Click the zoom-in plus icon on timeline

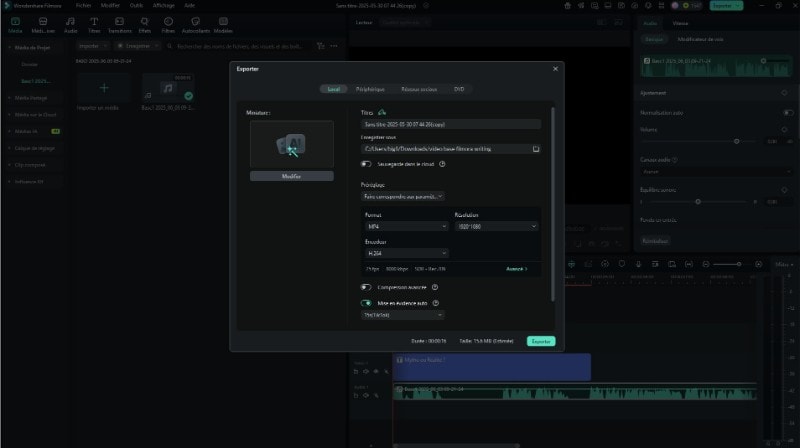tap(759, 264)
